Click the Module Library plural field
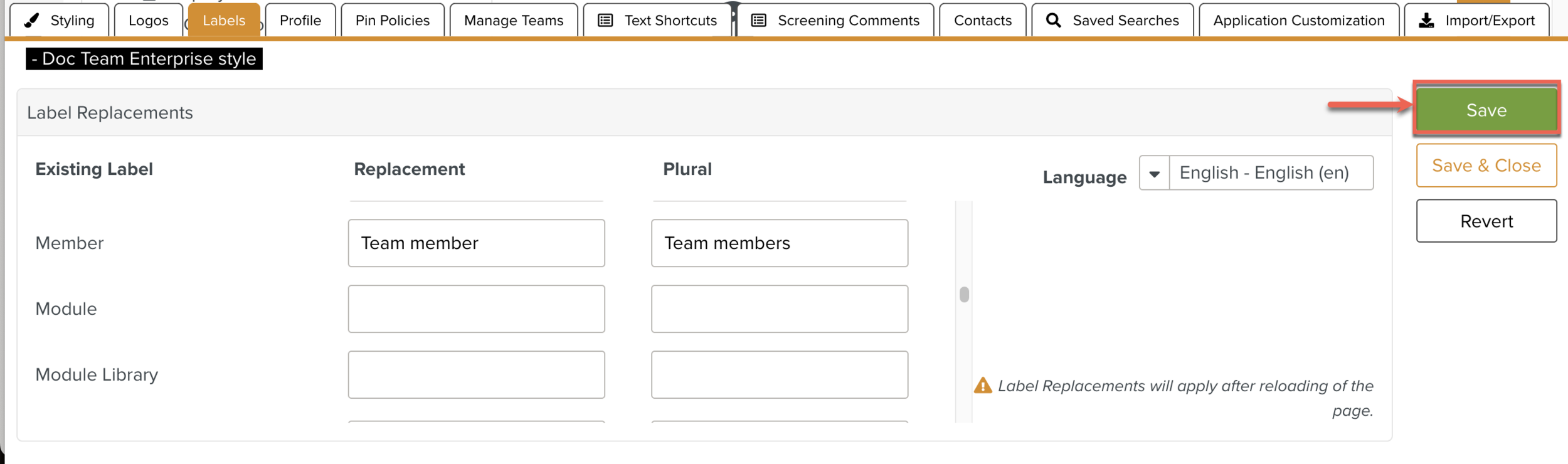The image size is (1568, 464). pyautogui.click(x=779, y=375)
